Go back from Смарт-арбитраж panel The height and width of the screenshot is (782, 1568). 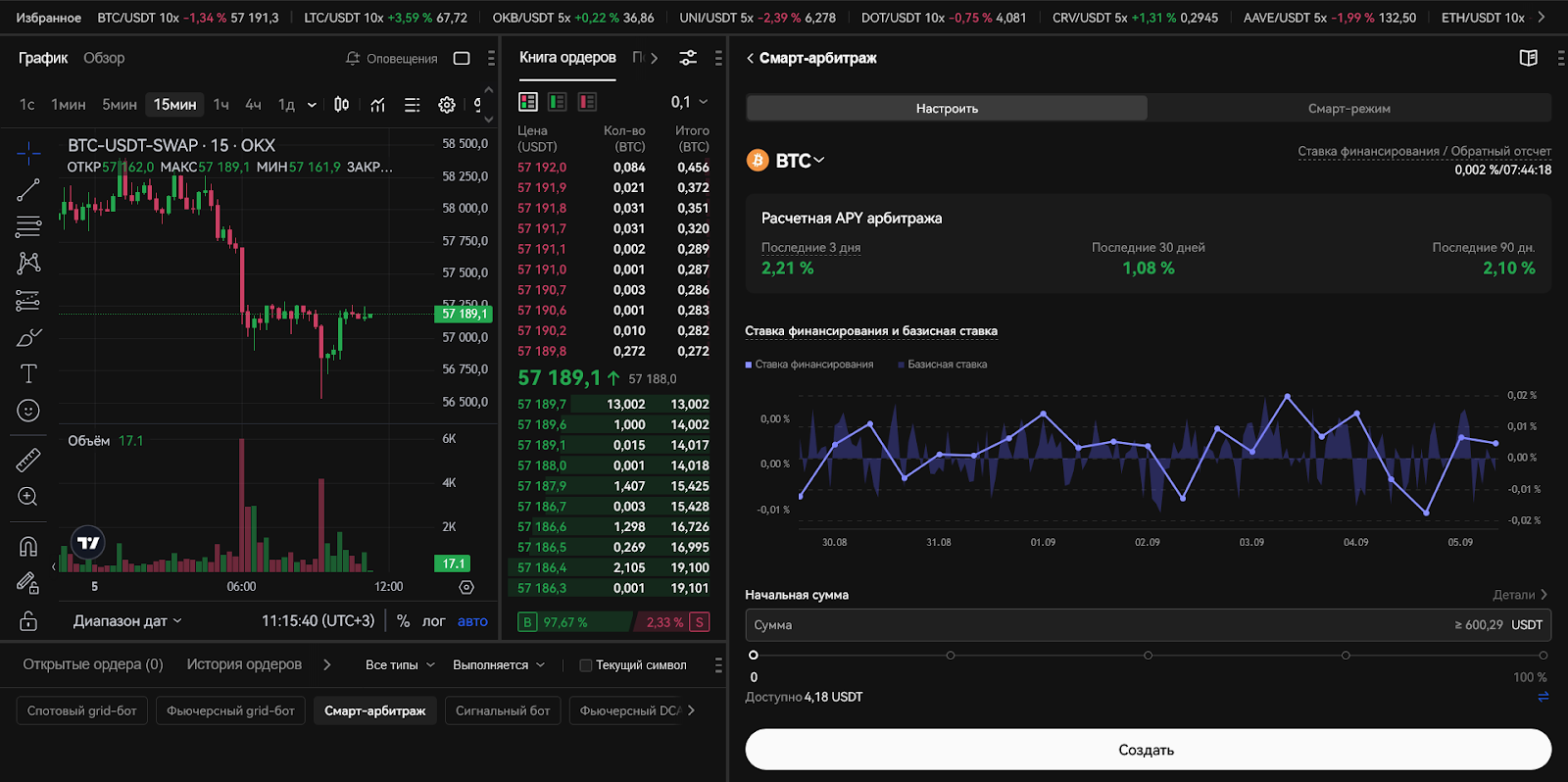pyautogui.click(x=751, y=59)
